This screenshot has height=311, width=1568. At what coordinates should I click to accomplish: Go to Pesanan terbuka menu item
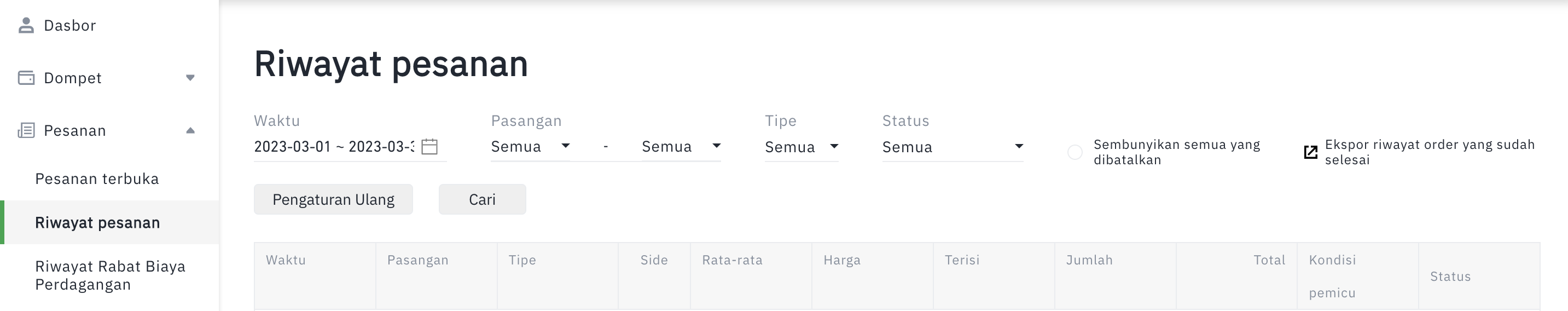[97, 179]
